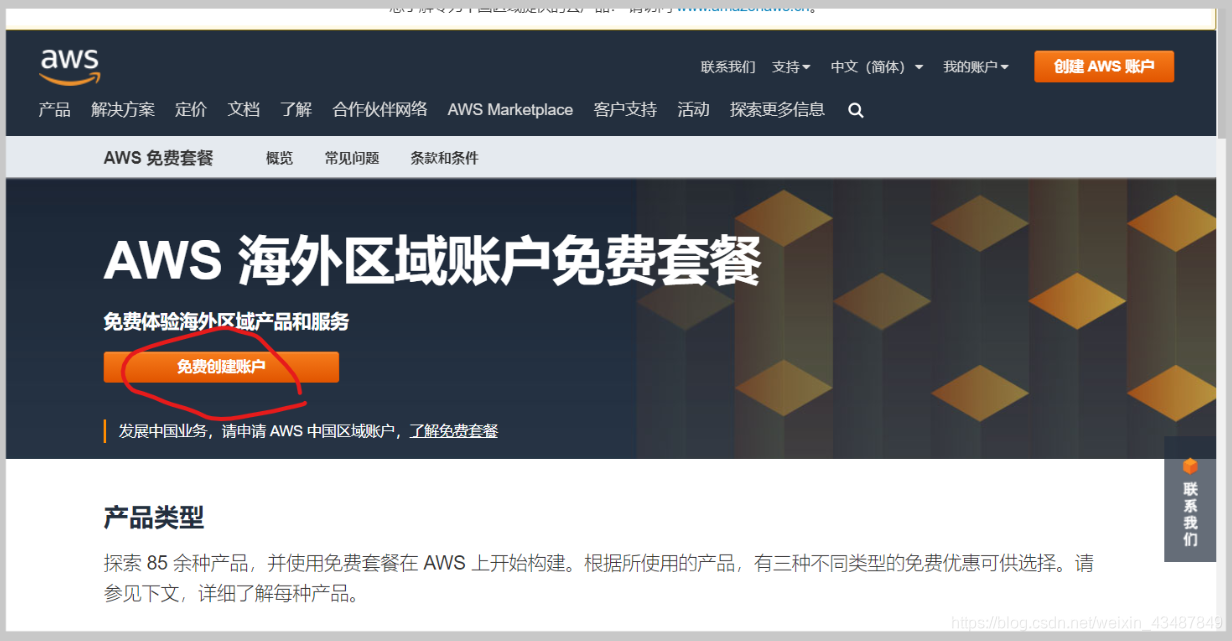Click the 探索 85 余种产品 paragraph

tap(598, 578)
